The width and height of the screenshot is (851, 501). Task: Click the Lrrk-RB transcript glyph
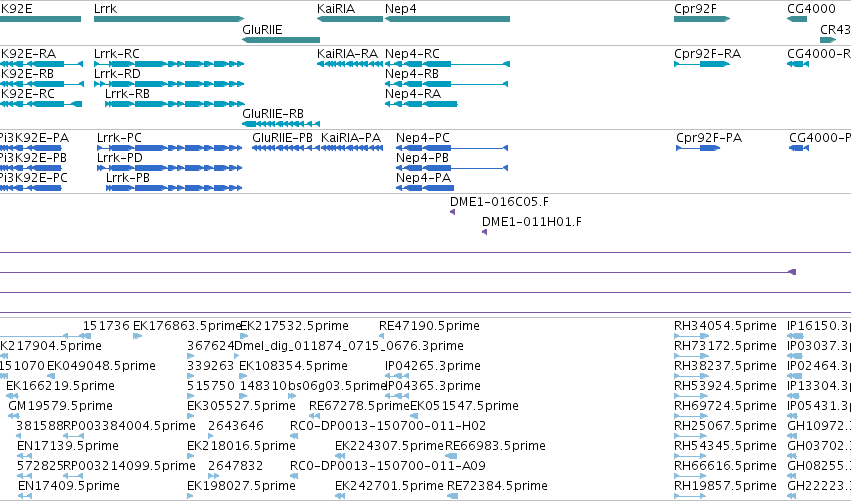coord(174,104)
